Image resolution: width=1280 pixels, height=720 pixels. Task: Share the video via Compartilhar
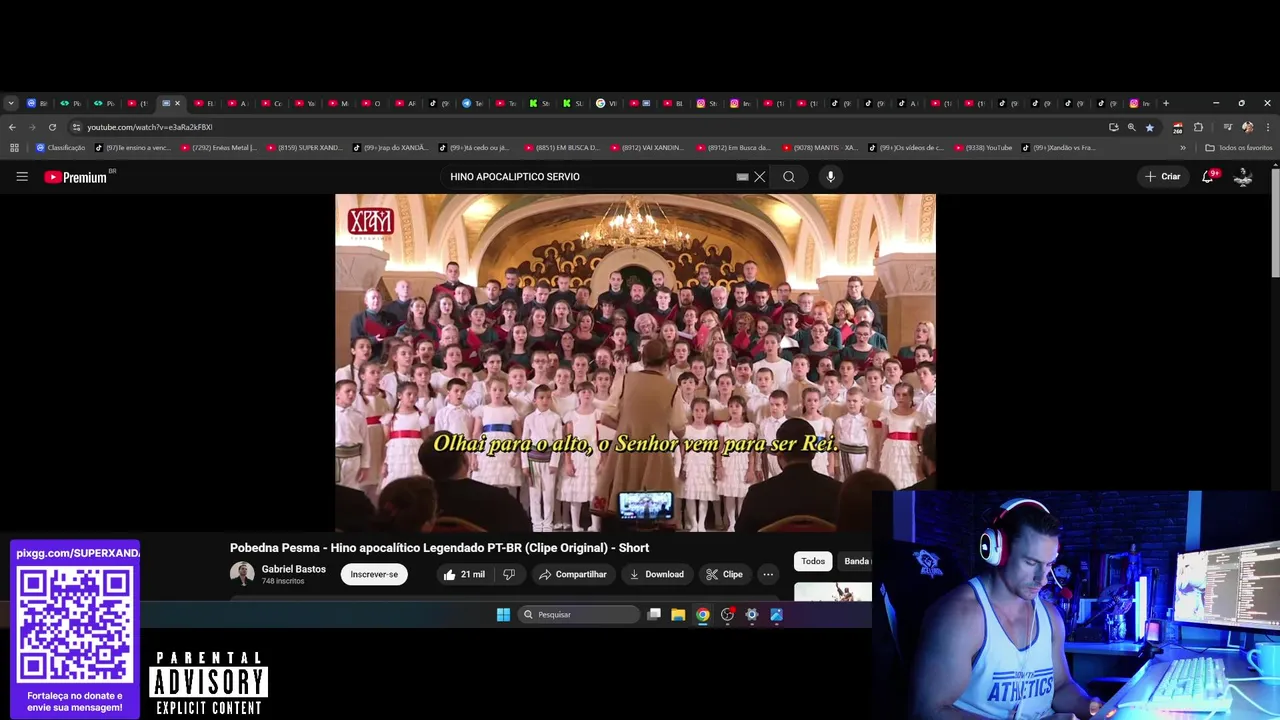click(572, 575)
